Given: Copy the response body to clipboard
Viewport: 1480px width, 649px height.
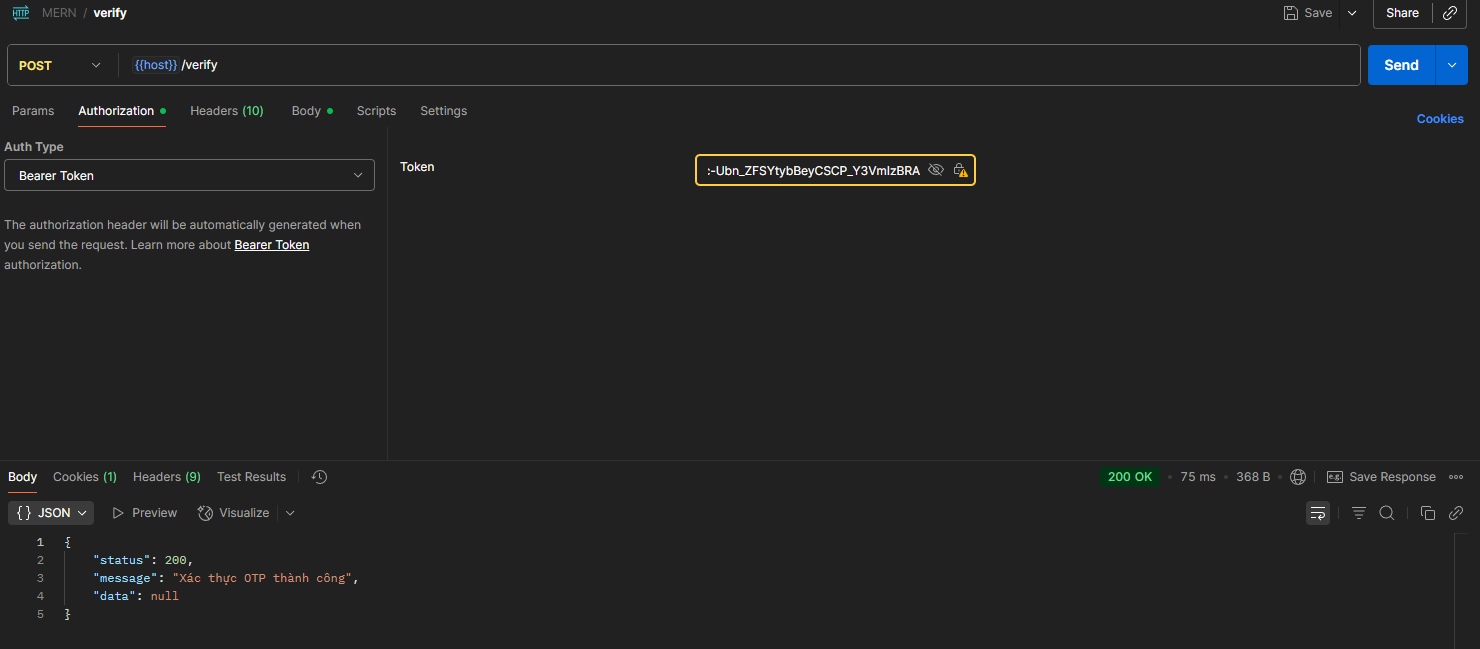Looking at the screenshot, I should [1428, 513].
